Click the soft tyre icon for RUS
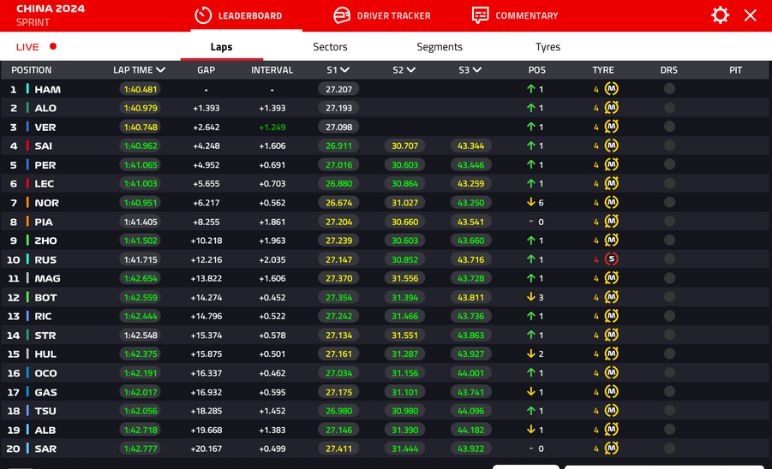This screenshot has height=469, width=772. tap(611, 260)
